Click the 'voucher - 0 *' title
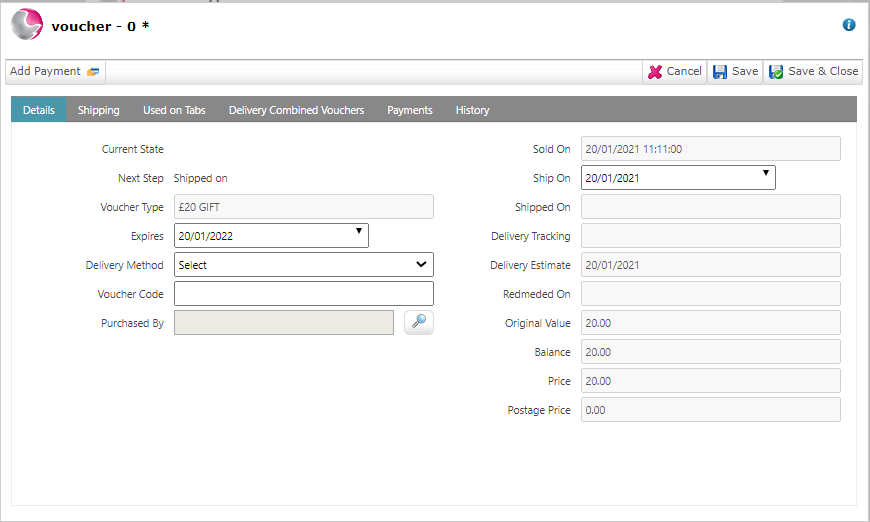 [100, 26]
